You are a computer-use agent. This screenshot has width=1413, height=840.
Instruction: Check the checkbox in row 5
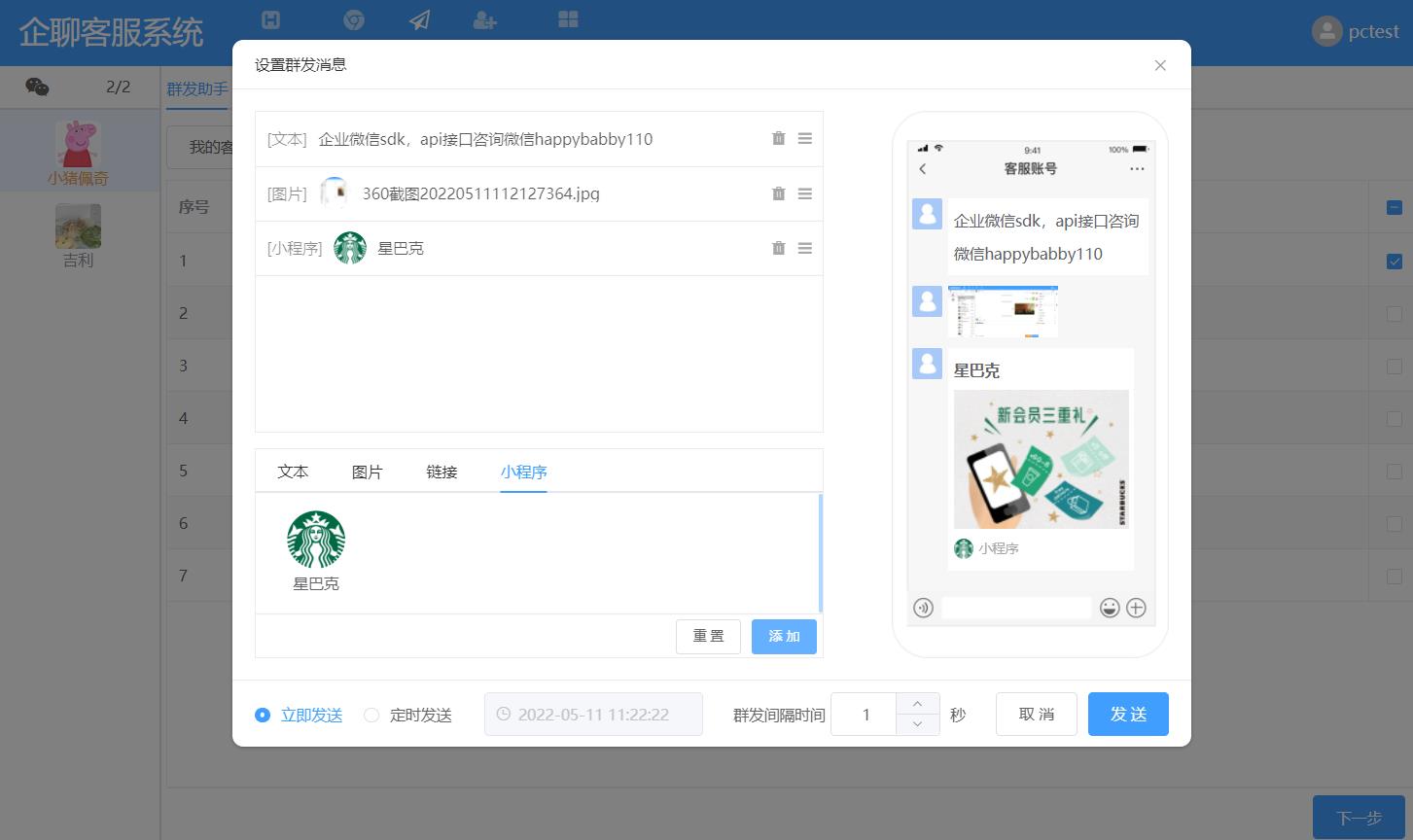click(1395, 471)
